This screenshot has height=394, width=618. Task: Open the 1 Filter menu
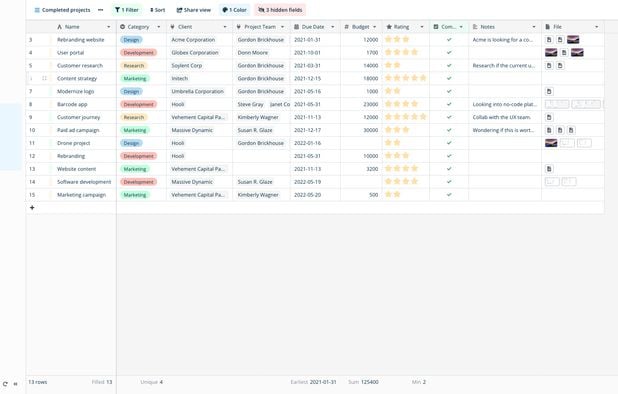point(127,10)
